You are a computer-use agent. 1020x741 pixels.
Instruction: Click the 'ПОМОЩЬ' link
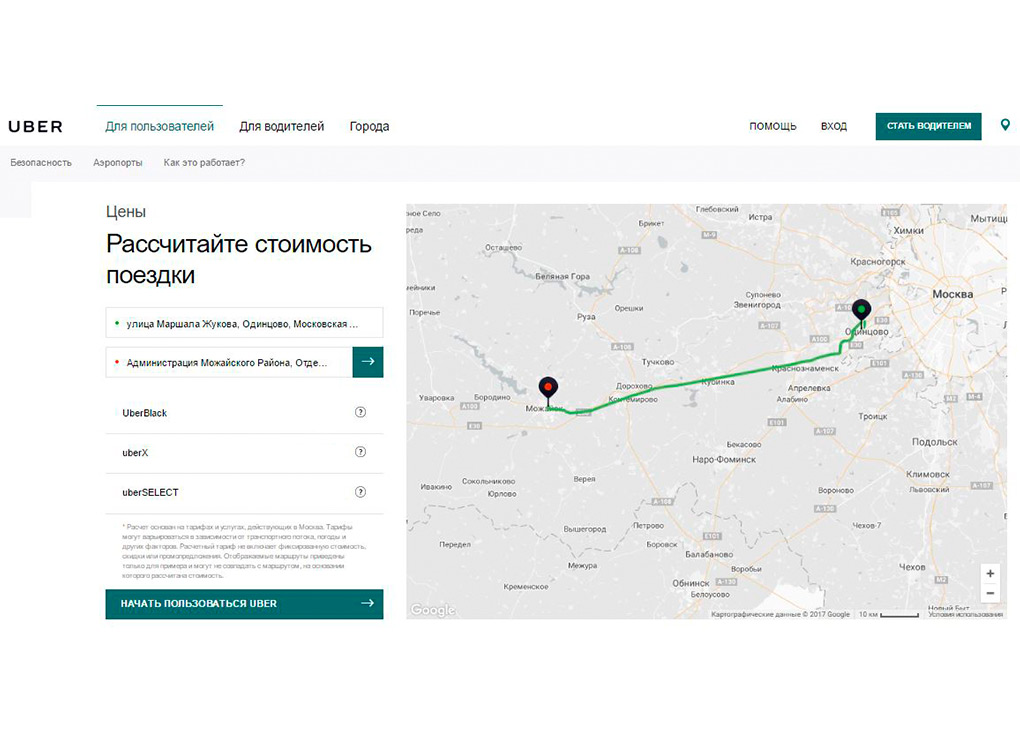773,126
